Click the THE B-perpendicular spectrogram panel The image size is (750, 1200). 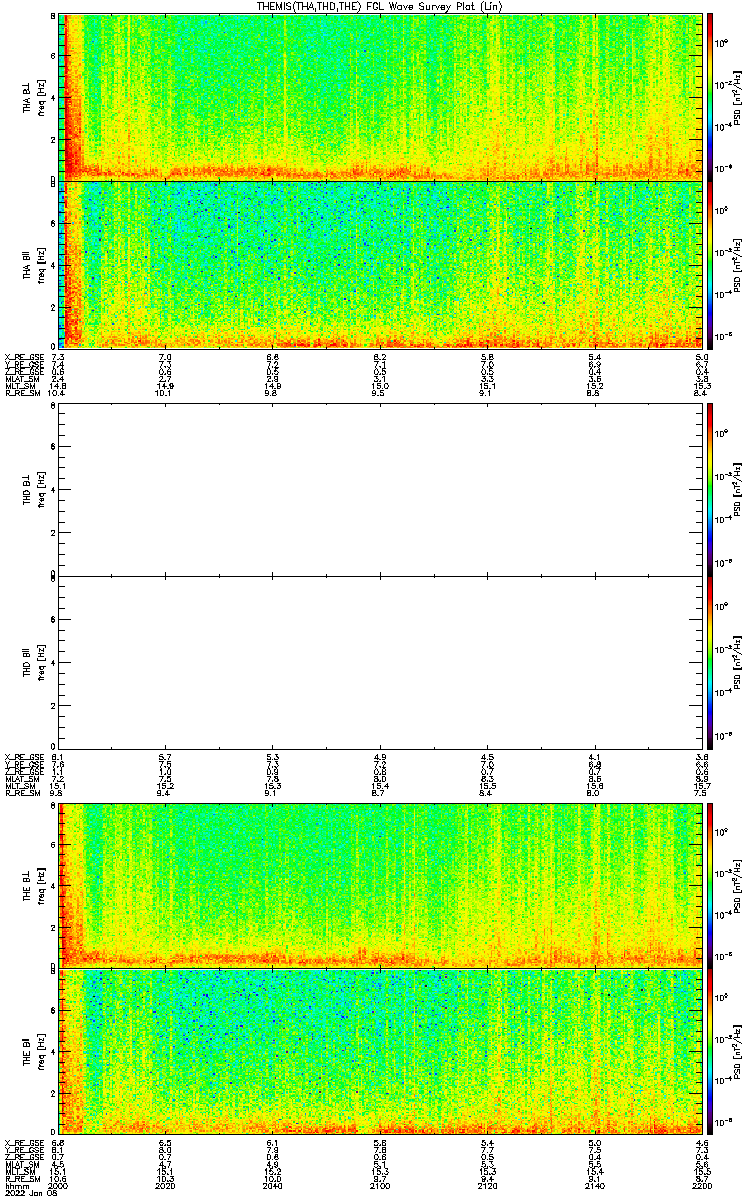(x=380, y=885)
